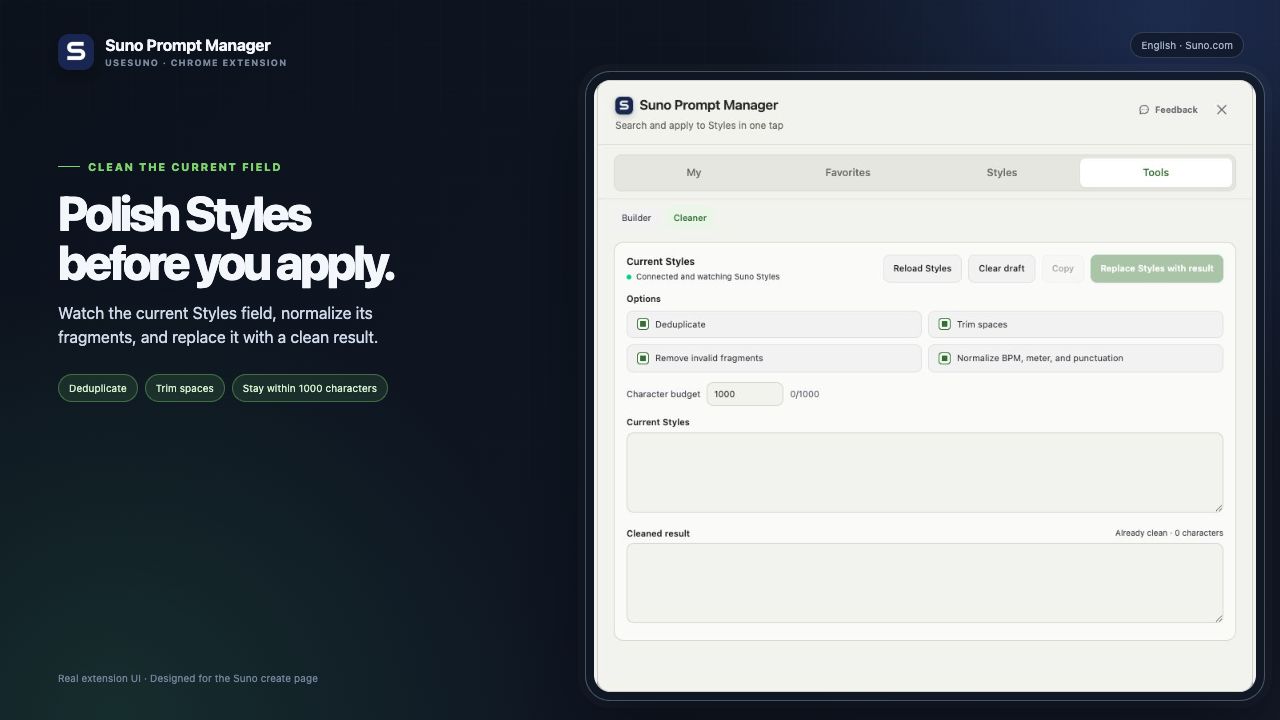Click the English · Suno.com language pill
This screenshot has height=720, width=1280.
[1187, 45]
